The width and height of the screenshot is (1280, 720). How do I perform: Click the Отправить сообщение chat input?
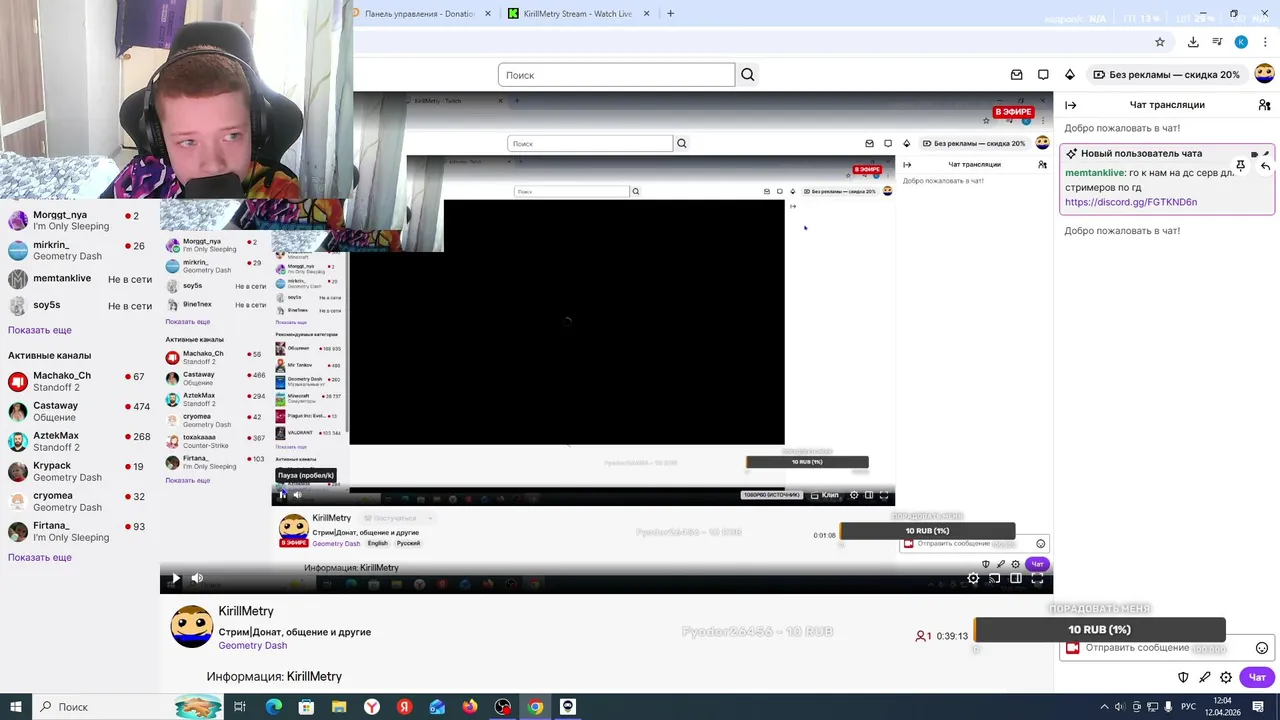1166,648
